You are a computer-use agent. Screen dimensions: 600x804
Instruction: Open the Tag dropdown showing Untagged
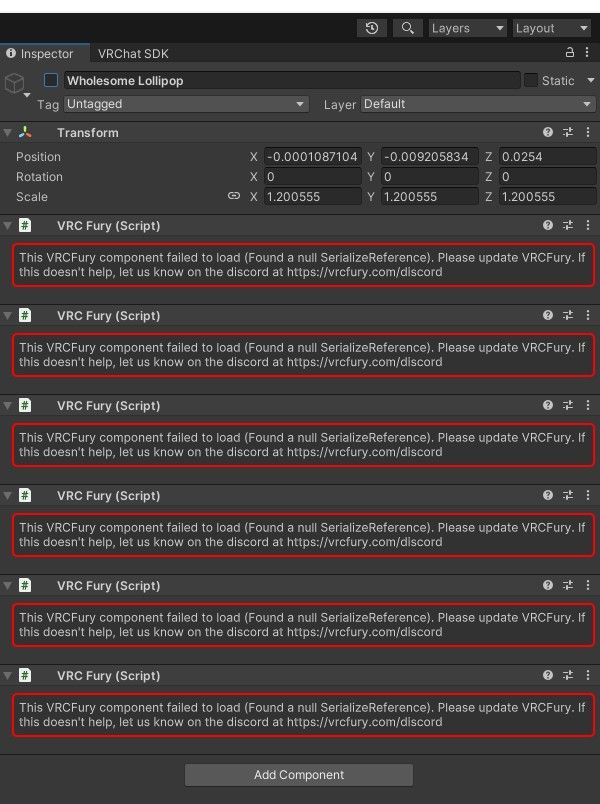(x=186, y=104)
